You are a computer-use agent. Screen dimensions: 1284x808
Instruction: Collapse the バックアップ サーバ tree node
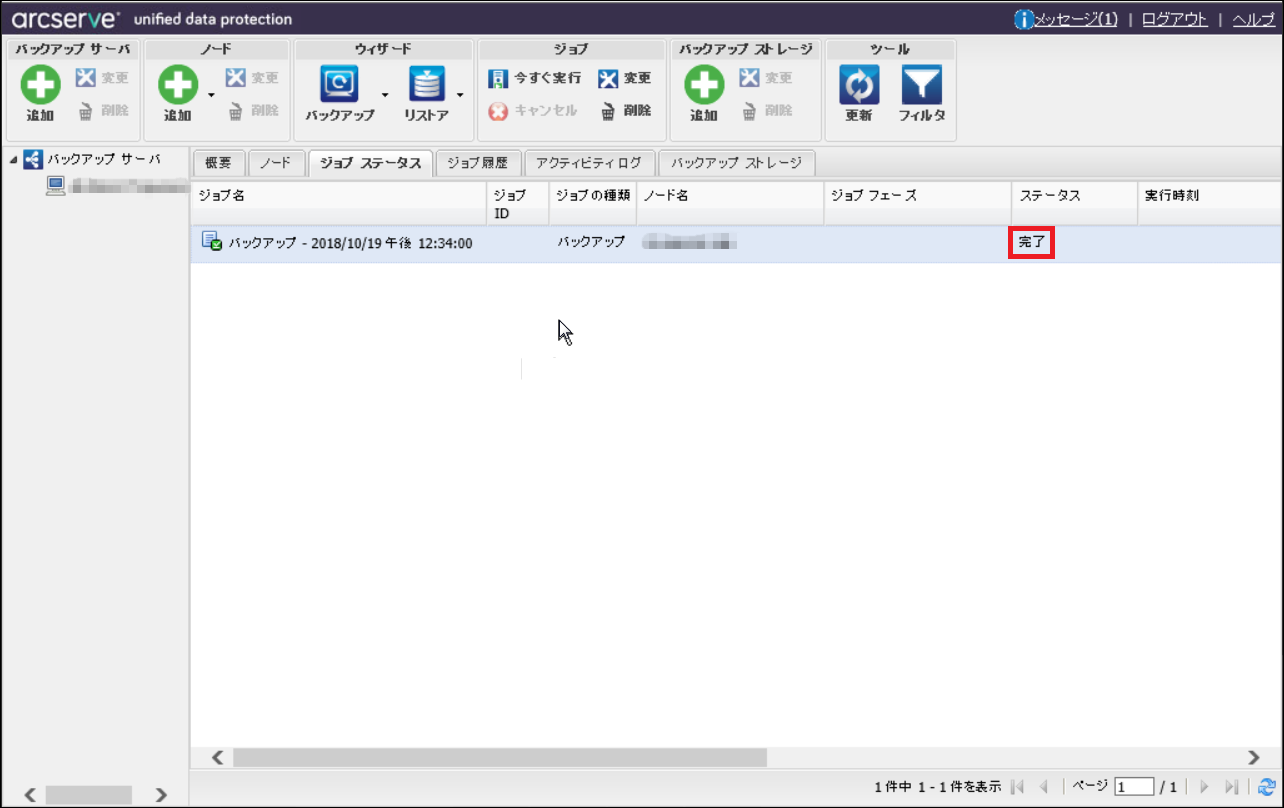[13, 159]
